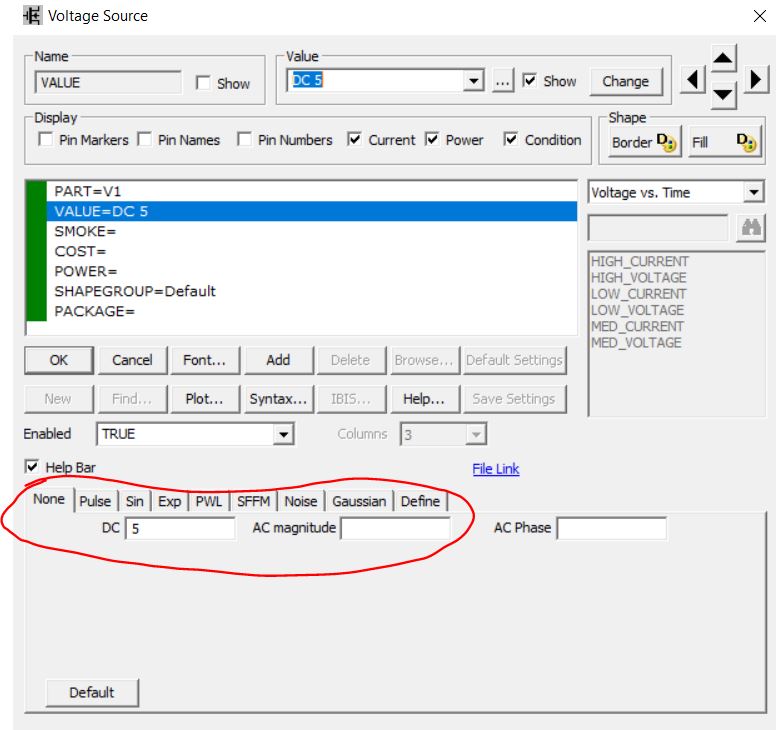Click the search field beside binoculars
Screen dimensions: 776x730
coord(658,228)
